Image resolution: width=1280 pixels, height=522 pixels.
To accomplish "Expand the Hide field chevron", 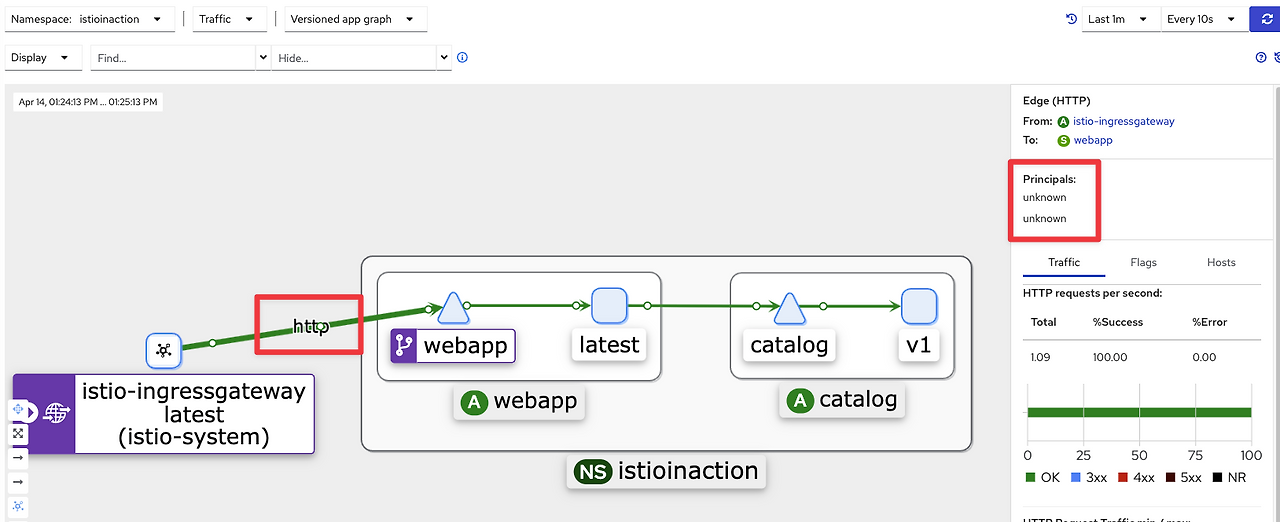I will [x=445, y=58].
